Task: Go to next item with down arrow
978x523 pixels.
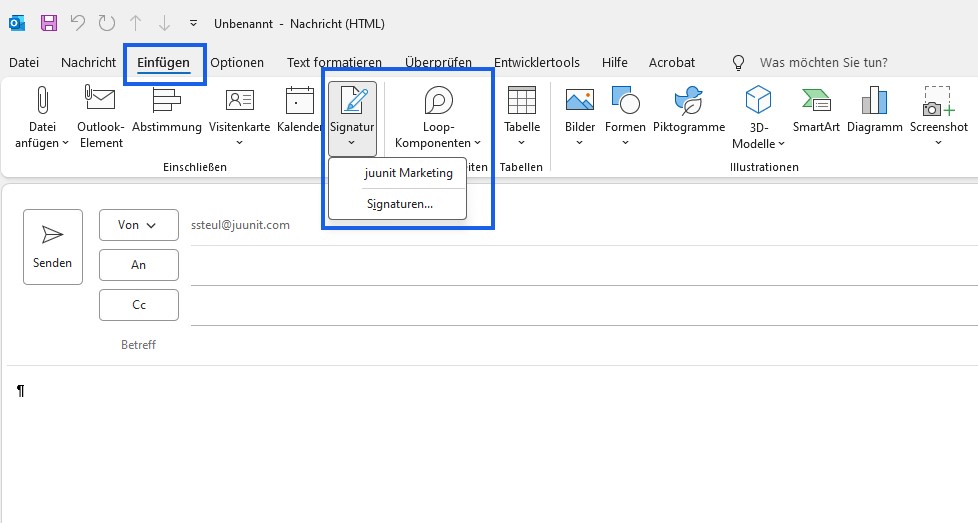Action: [164, 24]
